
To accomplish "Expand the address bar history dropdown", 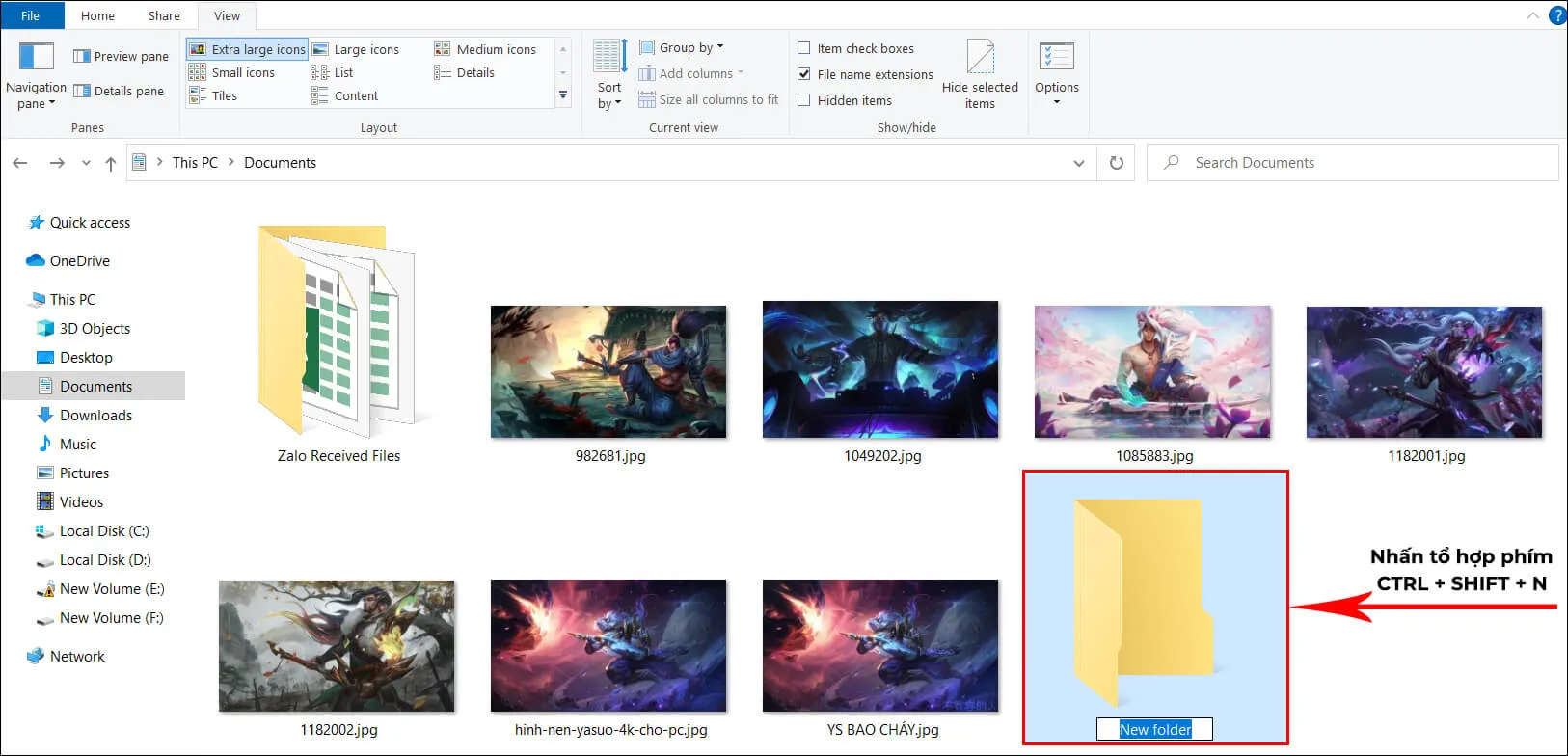I will 1078,163.
